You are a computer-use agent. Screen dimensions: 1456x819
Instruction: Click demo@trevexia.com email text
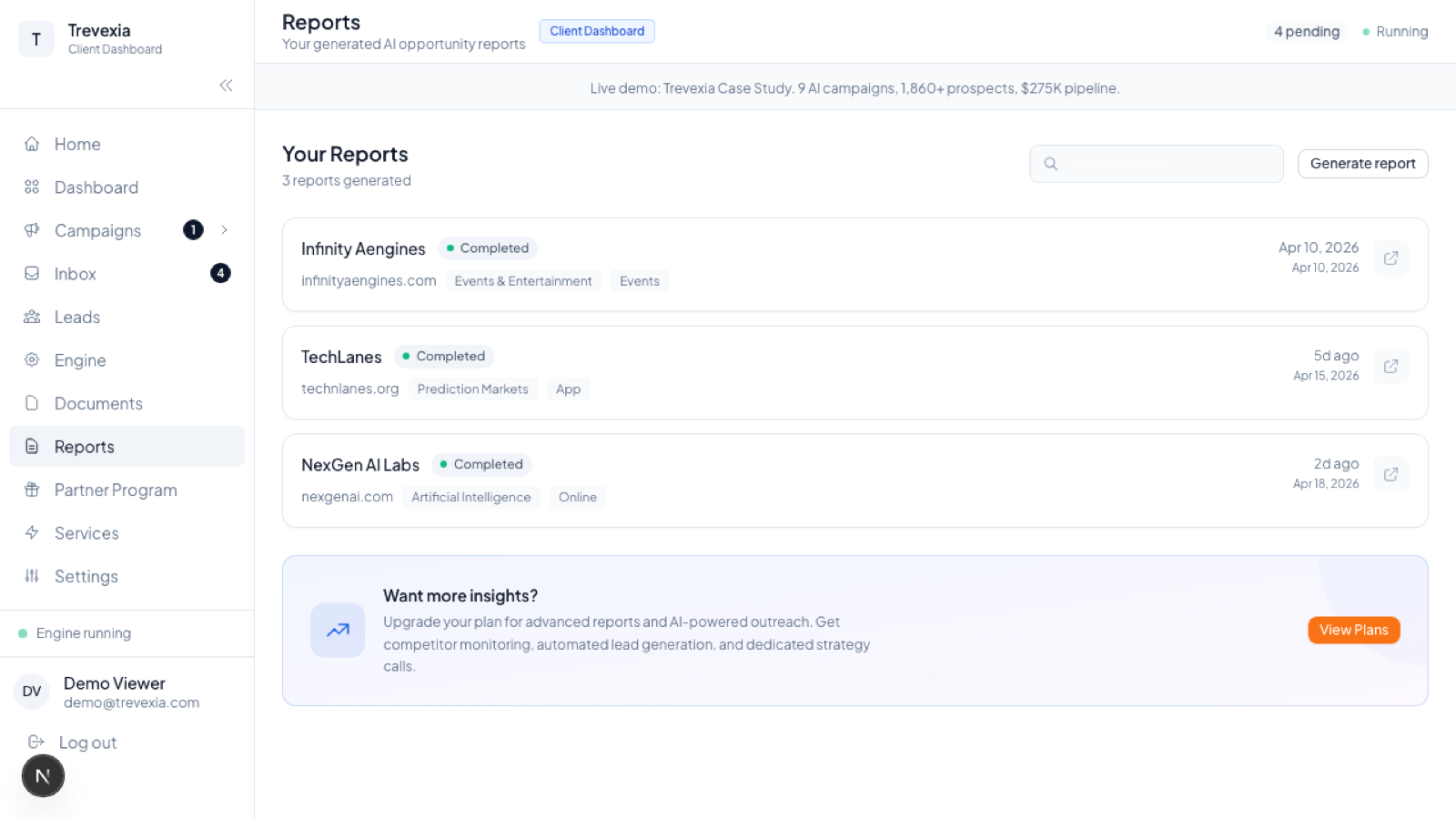coord(132,703)
